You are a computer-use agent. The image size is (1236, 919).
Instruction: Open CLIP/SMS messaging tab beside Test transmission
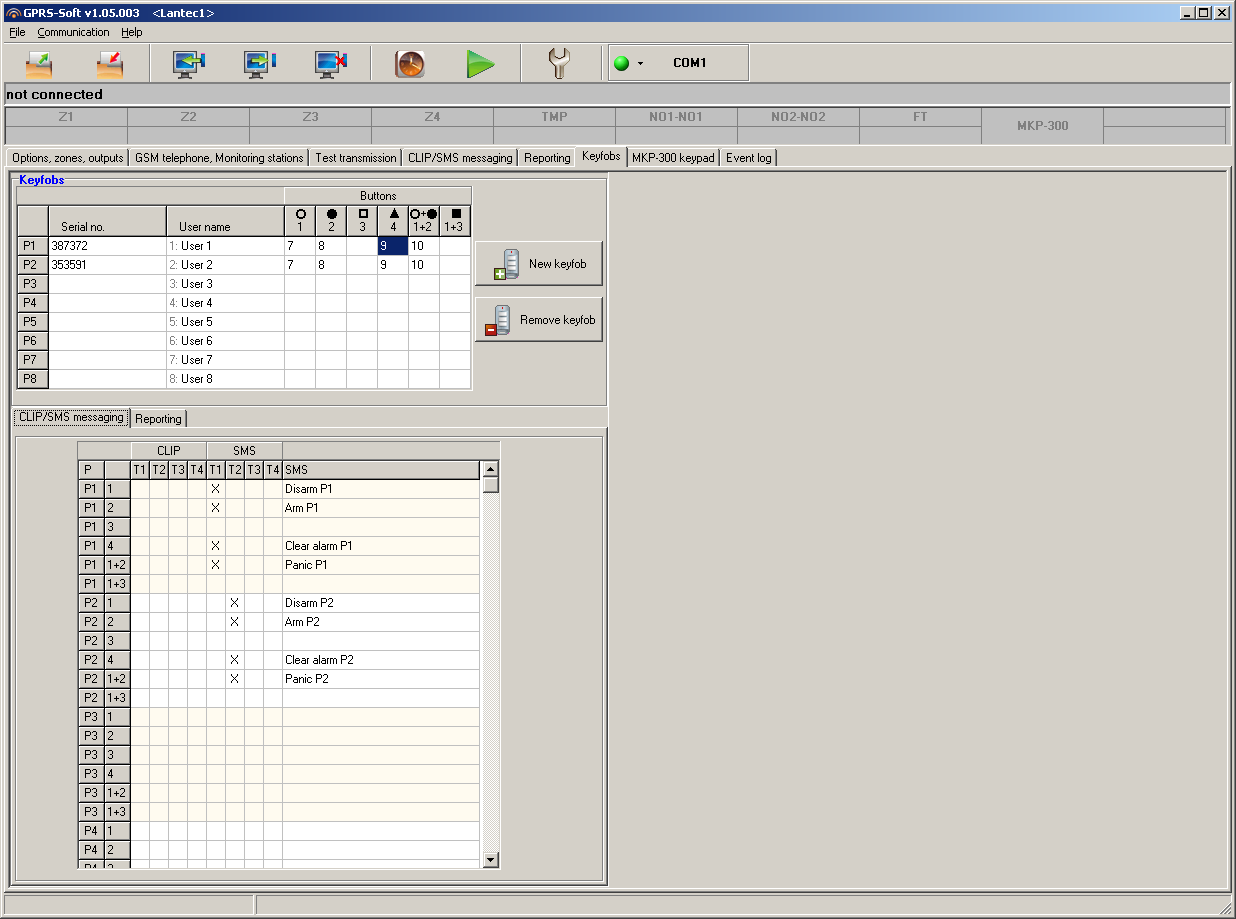click(x=460, y=158)
